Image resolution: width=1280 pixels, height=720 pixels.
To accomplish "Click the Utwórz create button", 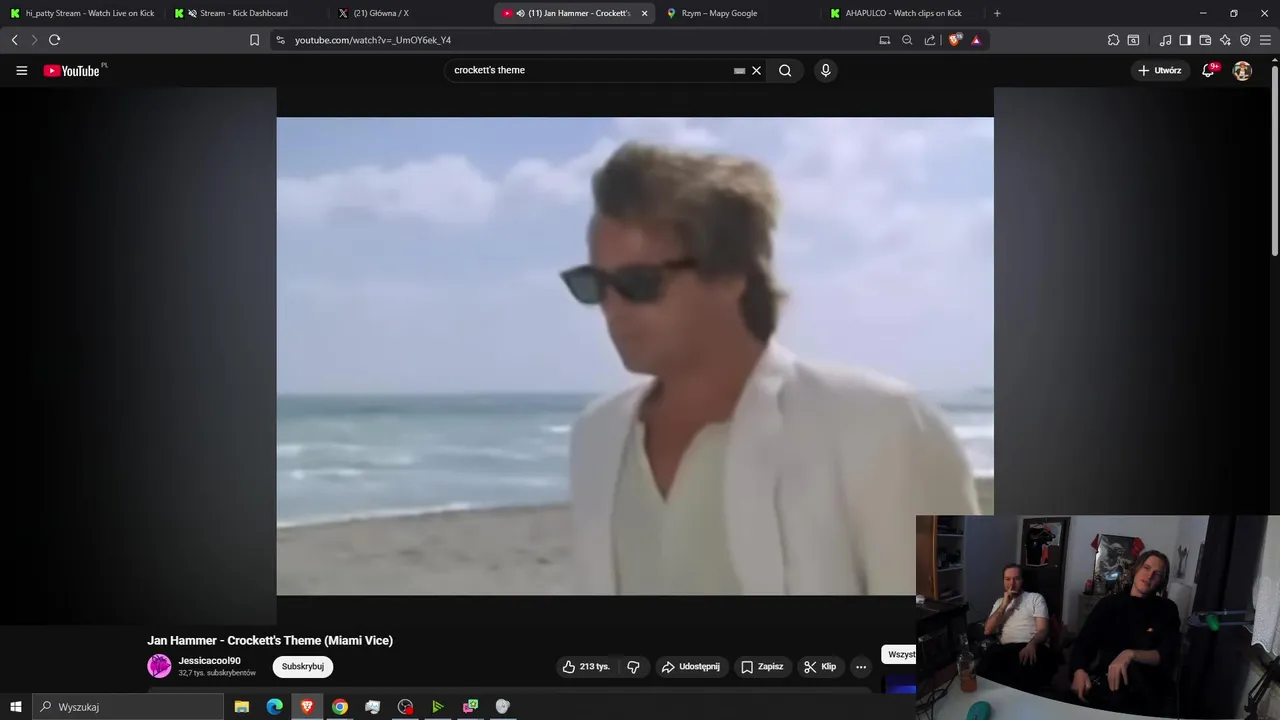I will point(1160,70).
